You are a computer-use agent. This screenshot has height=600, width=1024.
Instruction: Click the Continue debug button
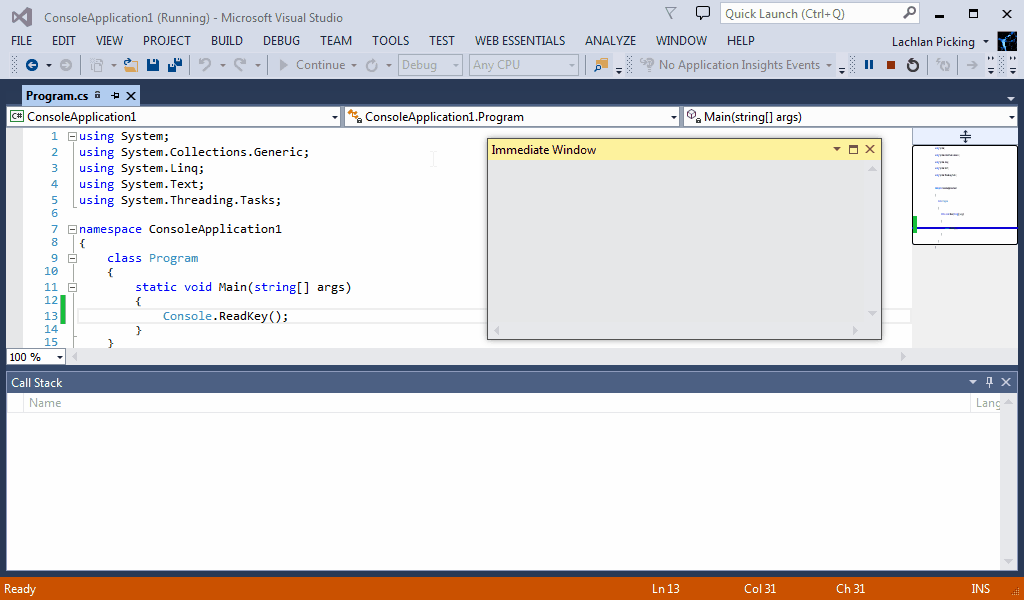point(312,65)
